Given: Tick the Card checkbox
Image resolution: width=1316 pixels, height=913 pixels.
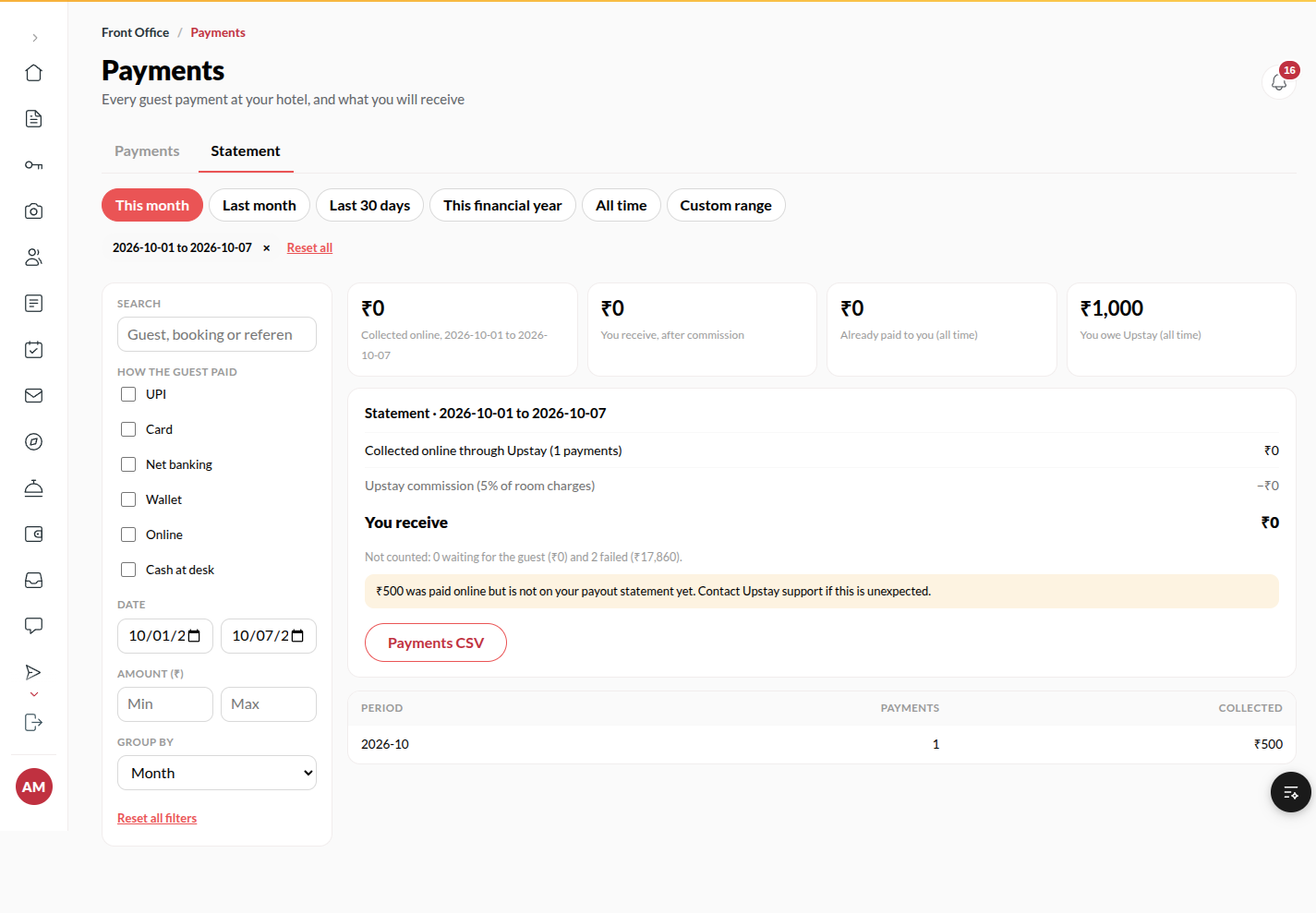Looking at the screenshot, I should [x=128, y=429].
